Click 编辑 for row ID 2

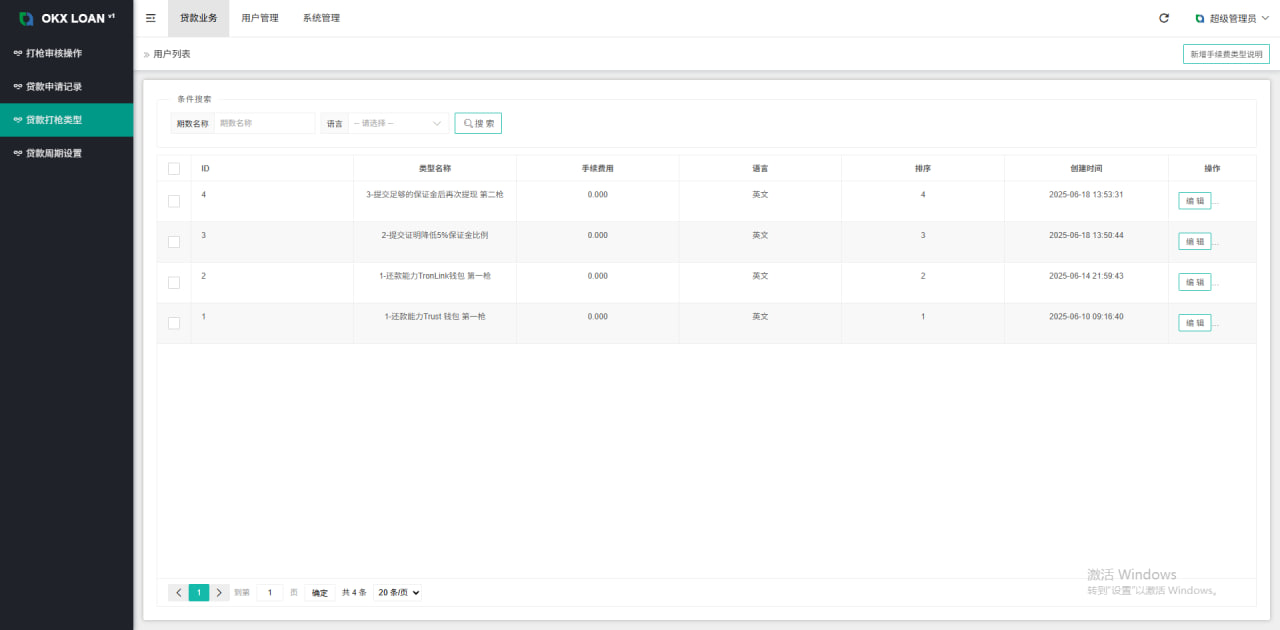[x=1195, y=282]
